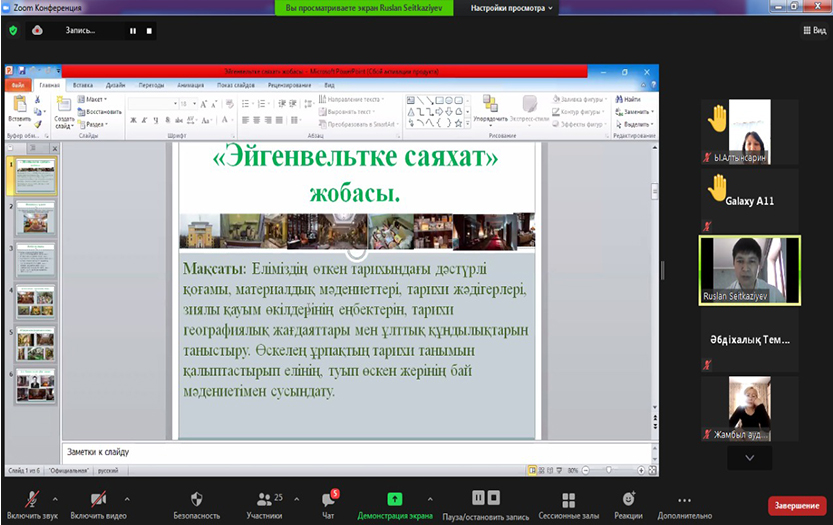Open Сессионные залы breakout rooms
The width and height of the screenshot is (833, 525).
click(x=568, y=499)
